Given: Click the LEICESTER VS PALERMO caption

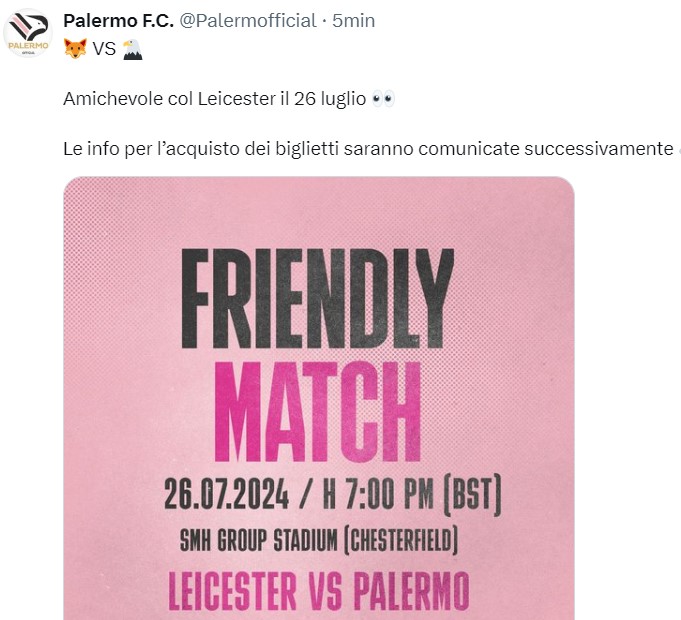Looking at the screenshot, I should coord(318,589).
